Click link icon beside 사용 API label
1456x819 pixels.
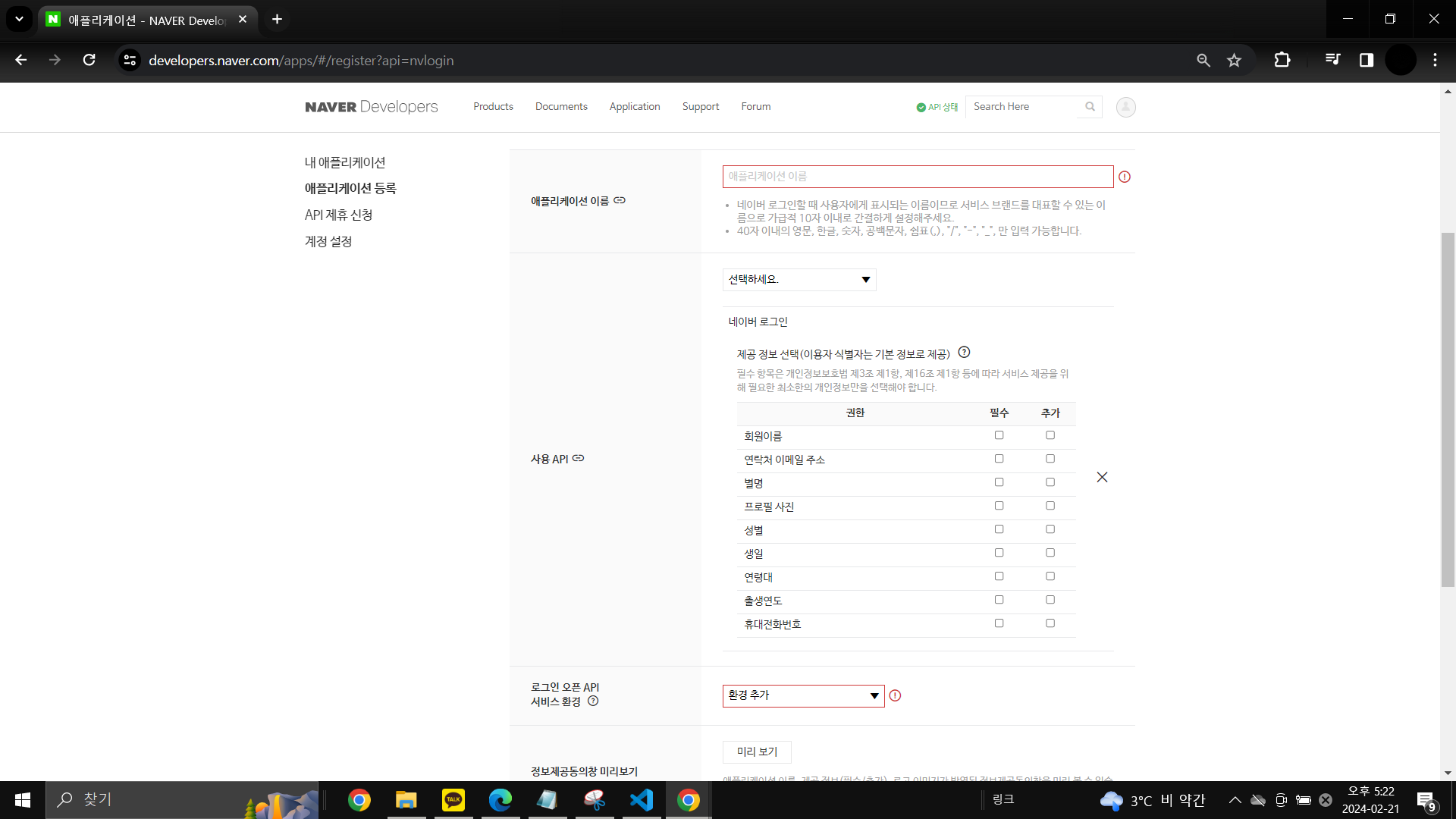[x=579, y=458]
